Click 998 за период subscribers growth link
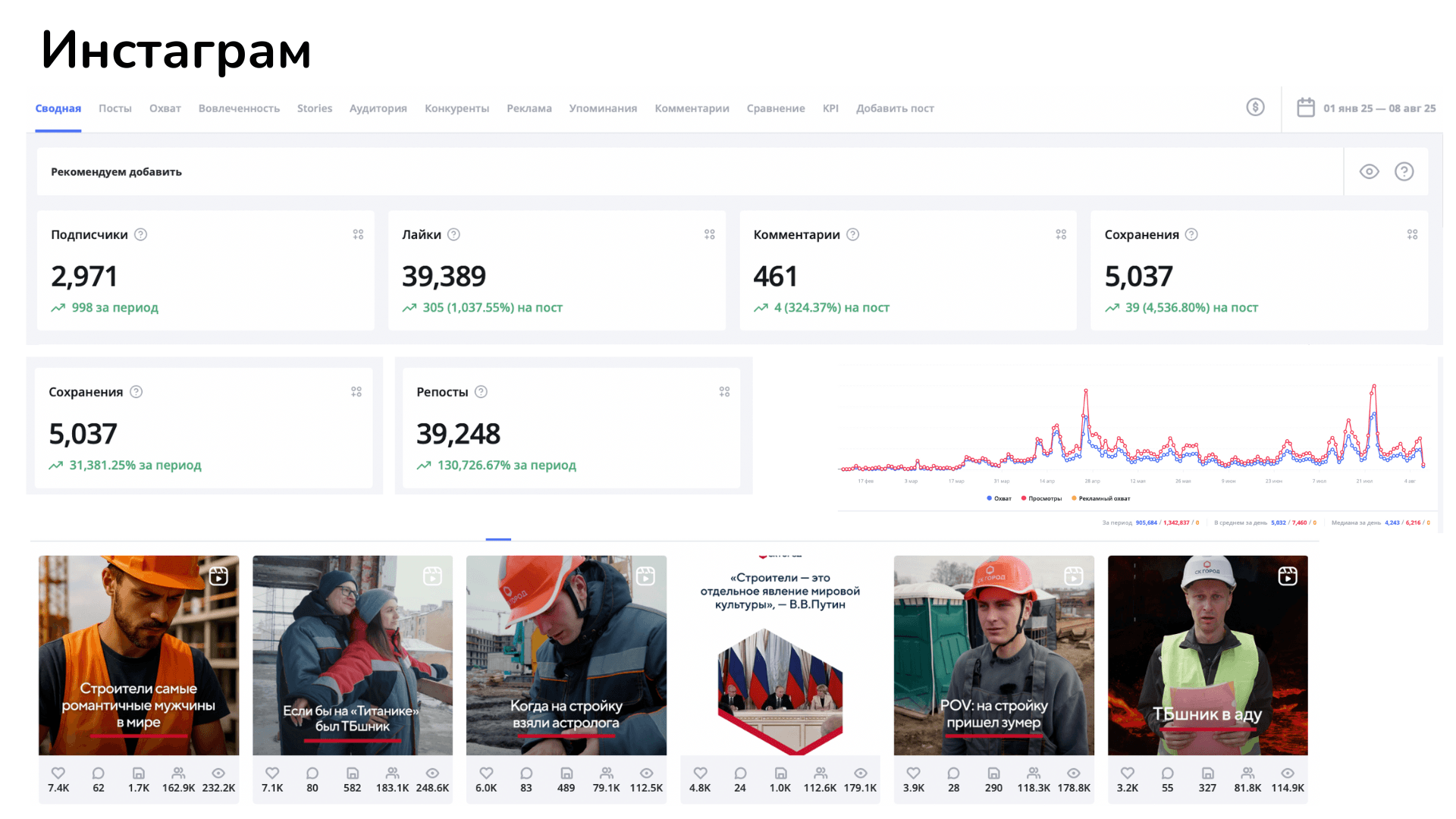Screen dimensions: 1456x819 click(115, 308)
